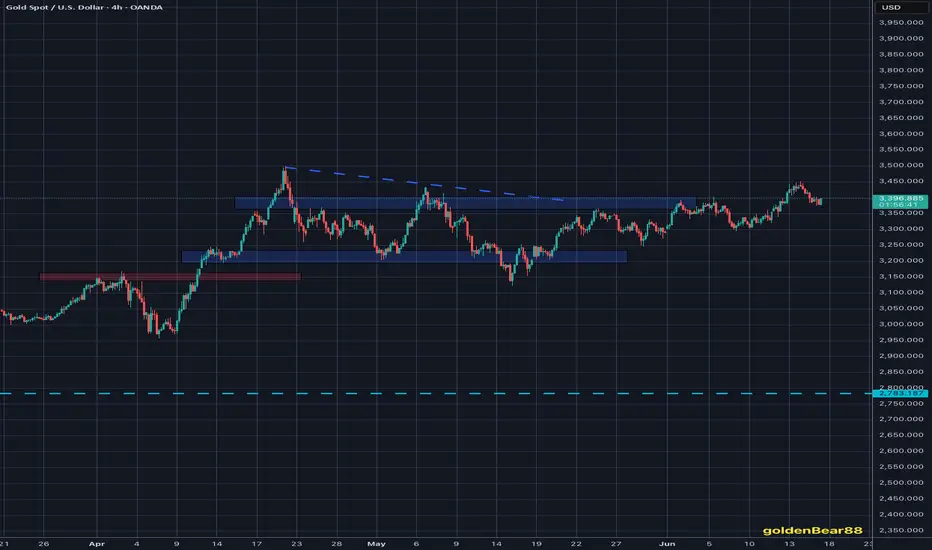Click the 2,900.000 price axis label
Viewport: 932px width, 550px height.
point(900,356)
